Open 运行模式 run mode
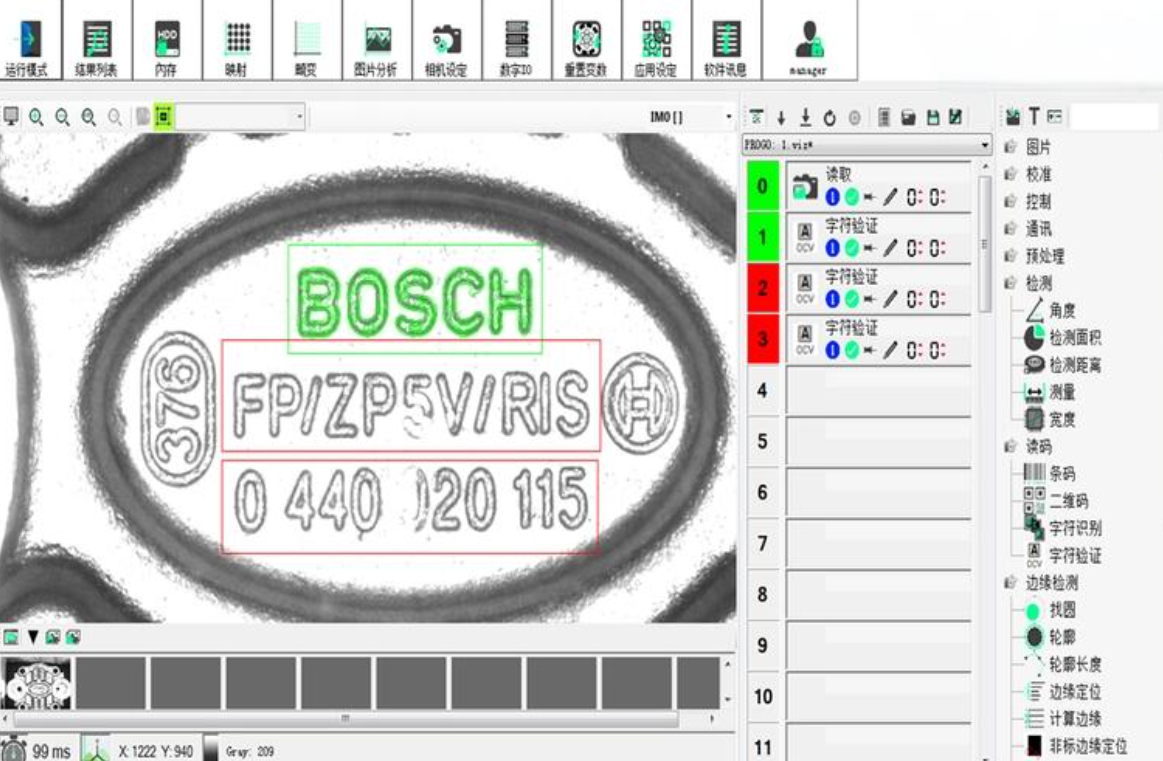Image resolution: width=1163 pixels, height=761 pixels. tap(28, 41)
